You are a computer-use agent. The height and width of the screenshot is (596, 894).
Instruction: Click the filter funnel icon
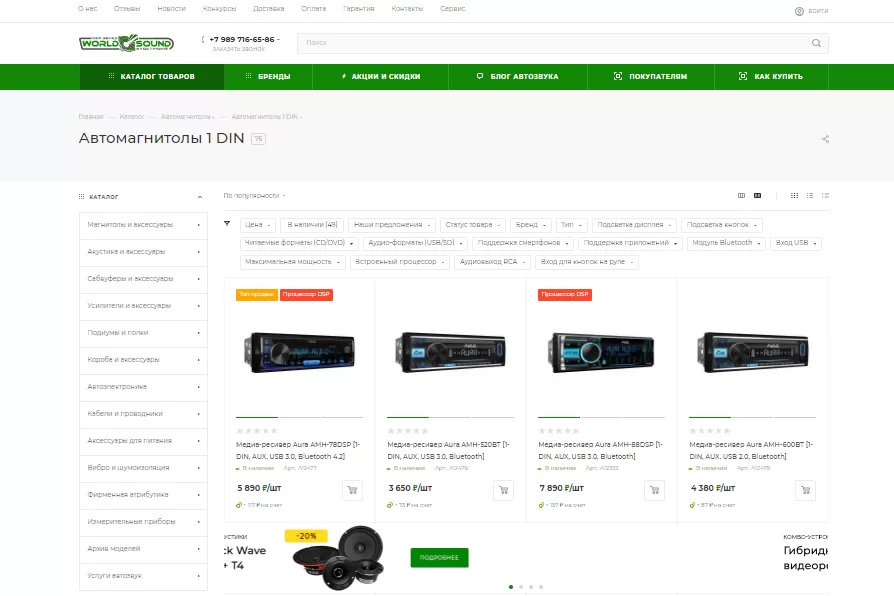point(227,224)
